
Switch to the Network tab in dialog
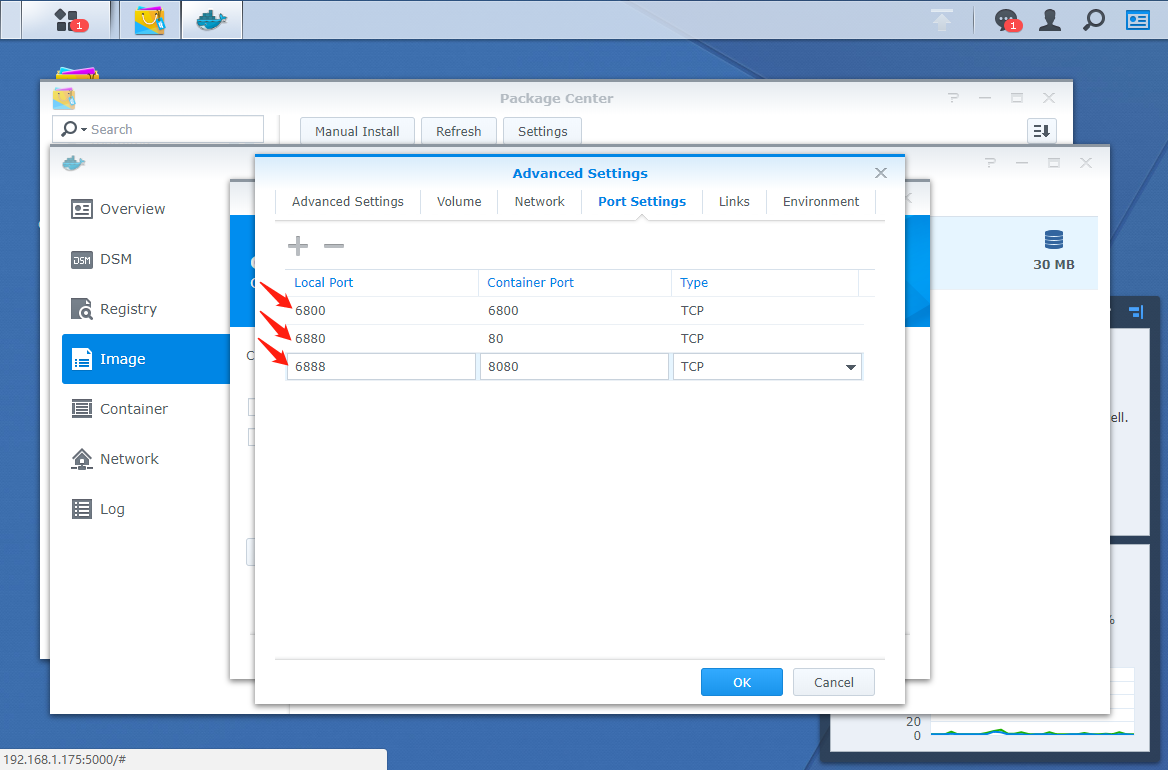coord(539,202)
